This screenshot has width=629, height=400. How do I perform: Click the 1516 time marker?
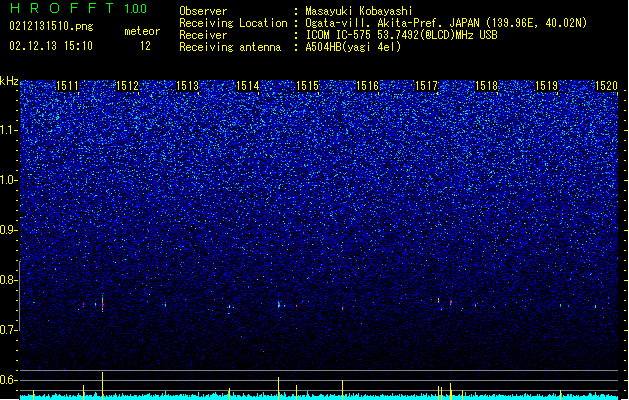pos(367,86)
